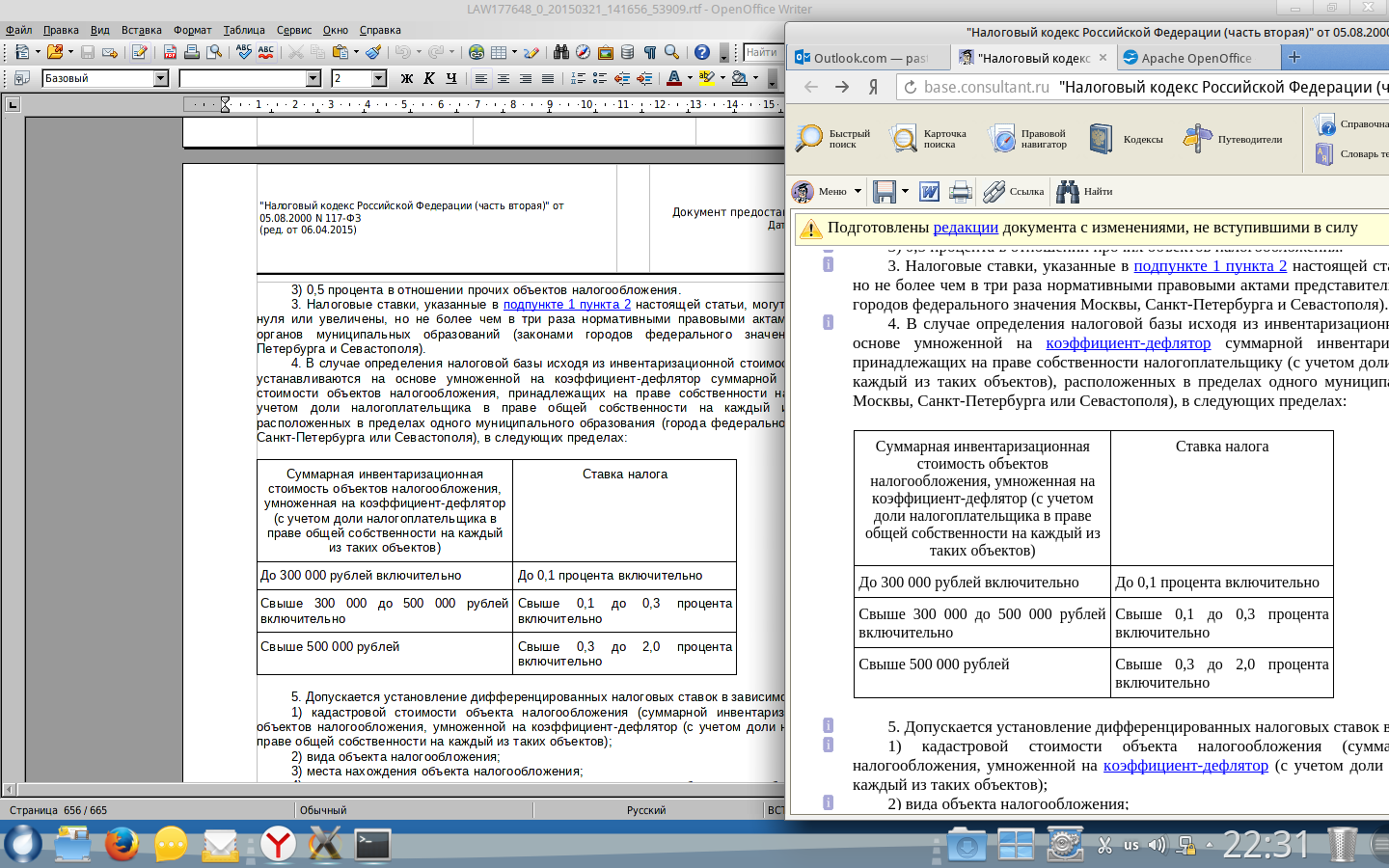Open font color dropdown in Writer
This screenshot has height=868, width=1389.
tap(690, 78)
